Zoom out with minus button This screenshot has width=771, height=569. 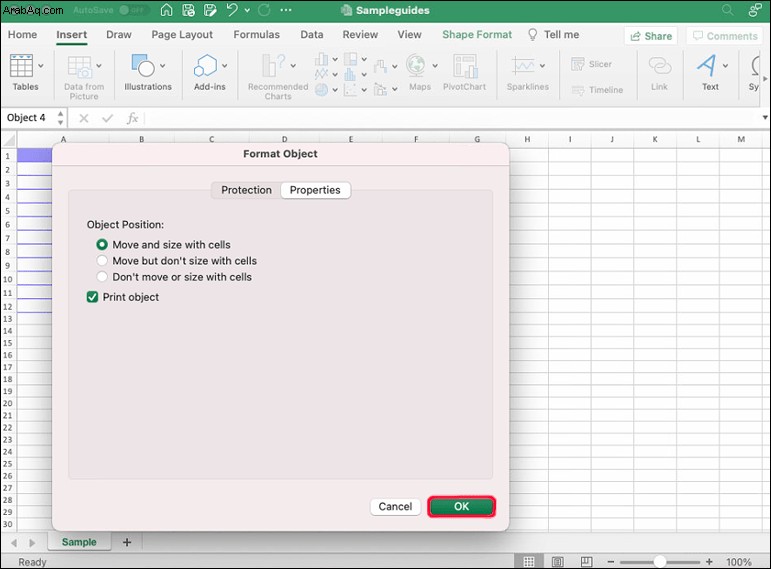click(x=611, y=561)
